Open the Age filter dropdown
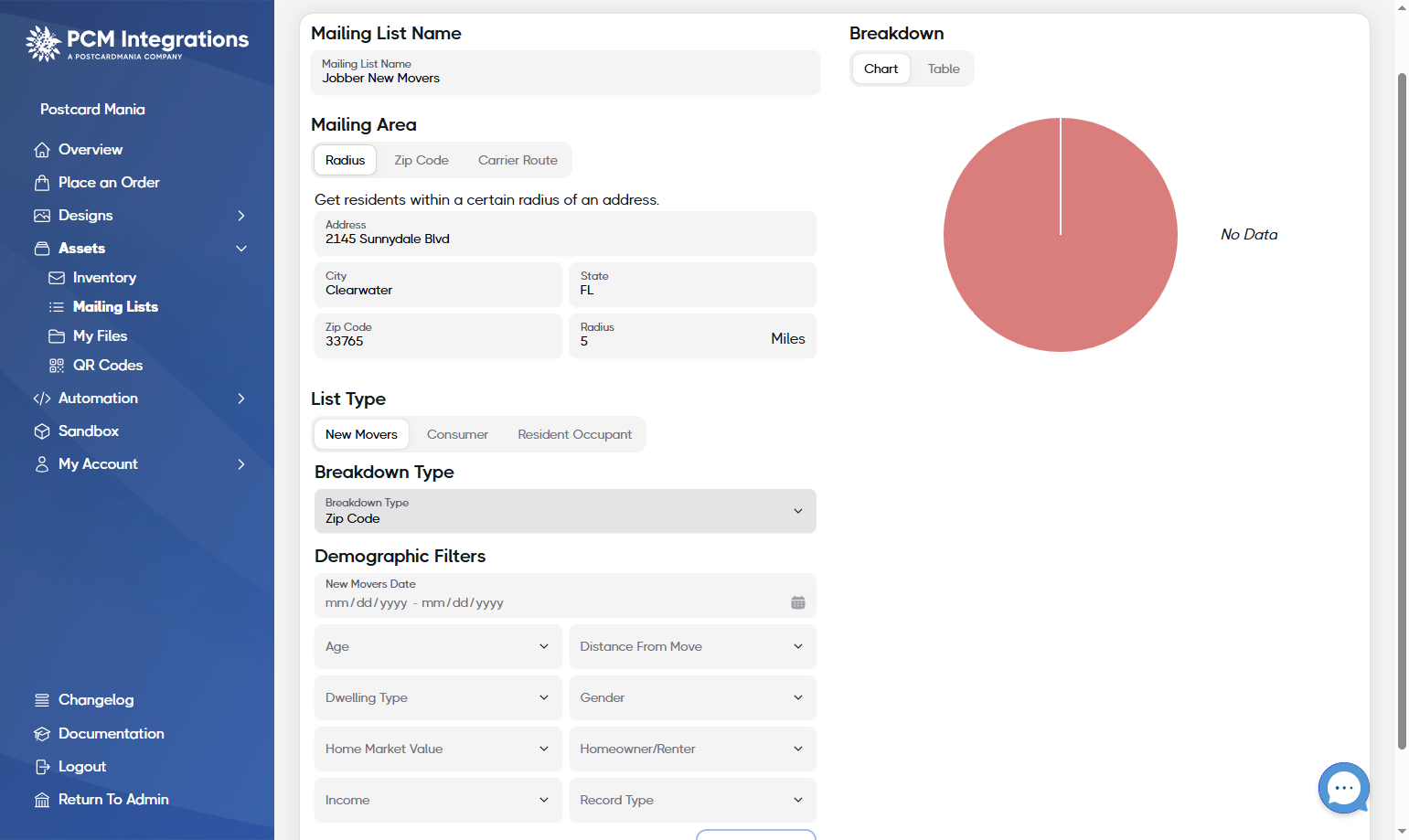1409x840 pixels. pos(438,646)
